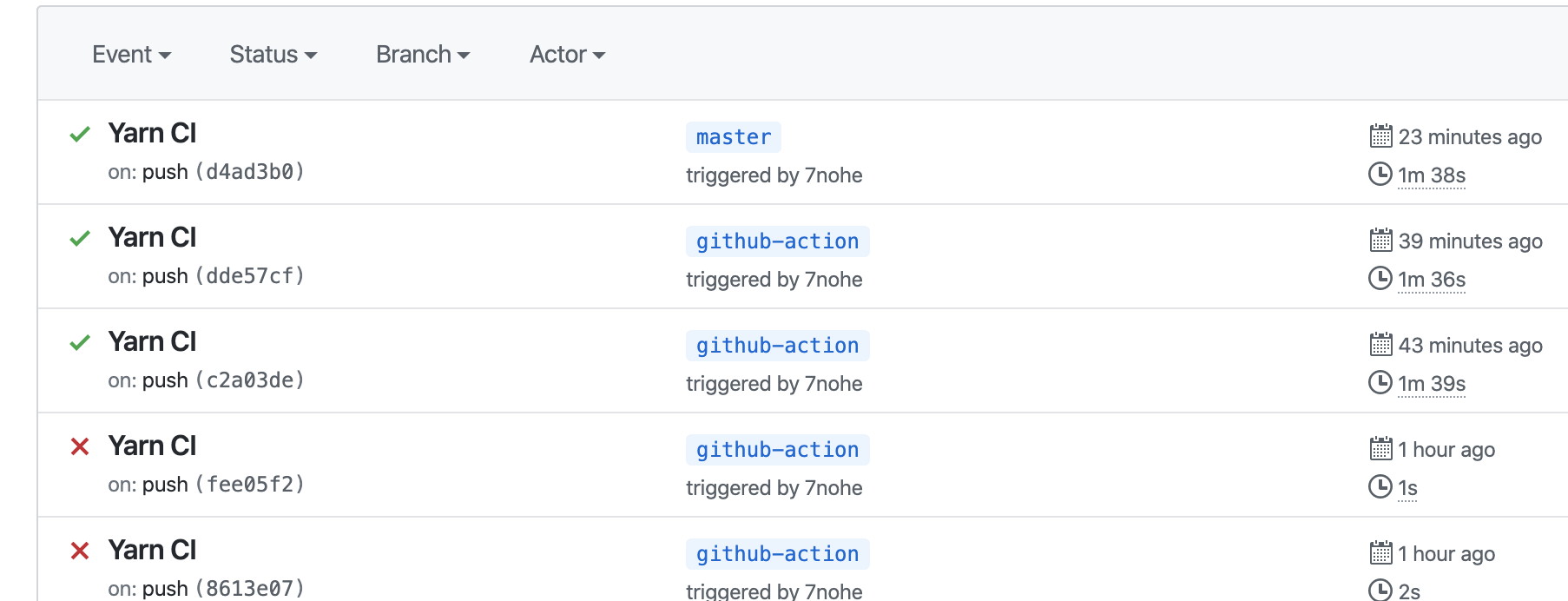Expand the Branch filter menu
This screenshot has width=1568, height=601.
[422, 54]
